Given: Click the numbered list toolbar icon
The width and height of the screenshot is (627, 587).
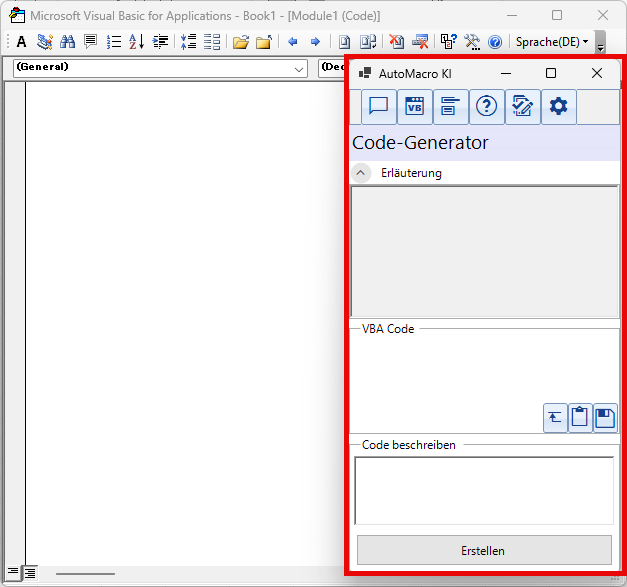Looking at the screenshot, I should pyautogui.click(x=114, y=42).
